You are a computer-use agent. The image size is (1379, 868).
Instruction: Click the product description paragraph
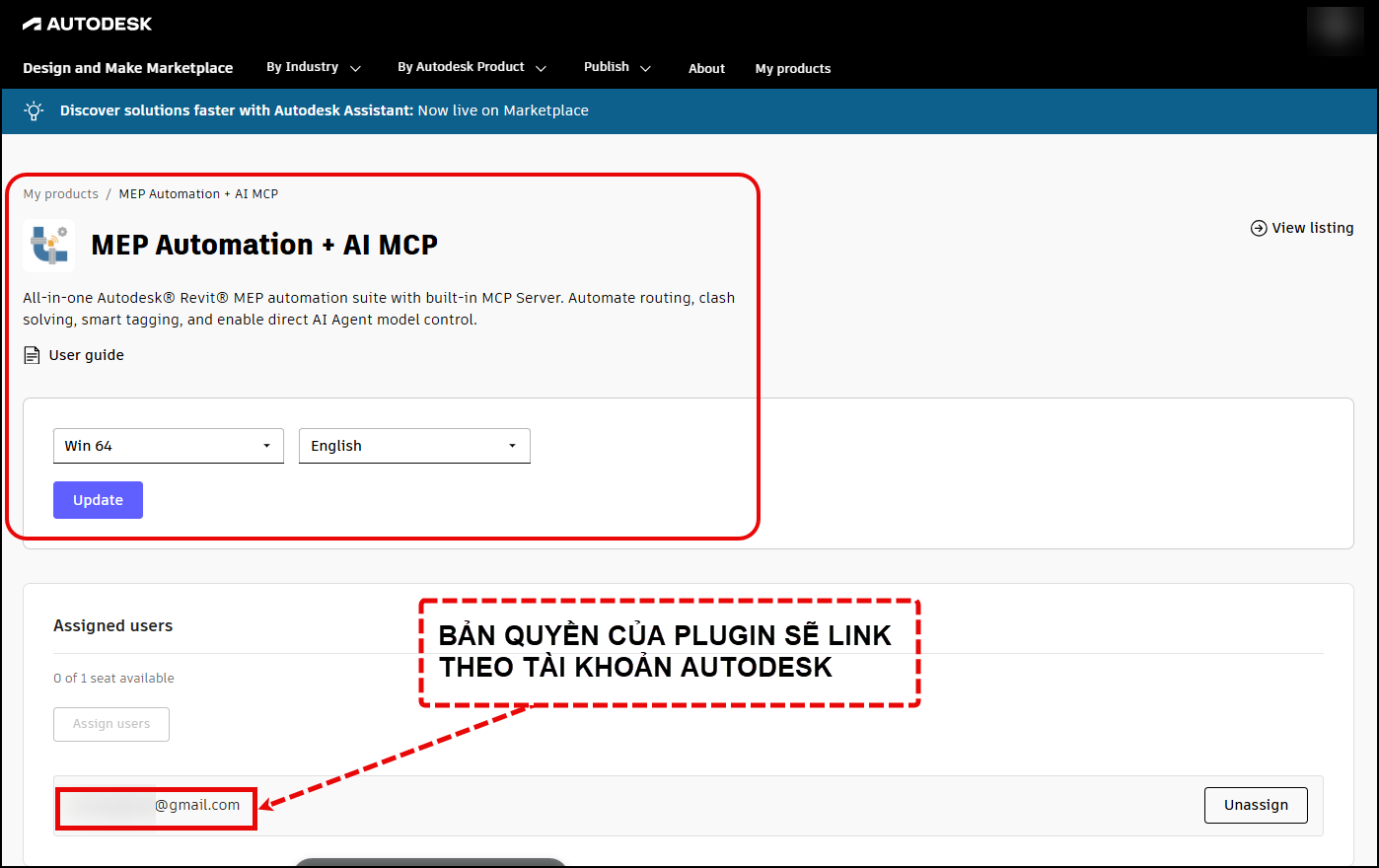coord(379,309)
